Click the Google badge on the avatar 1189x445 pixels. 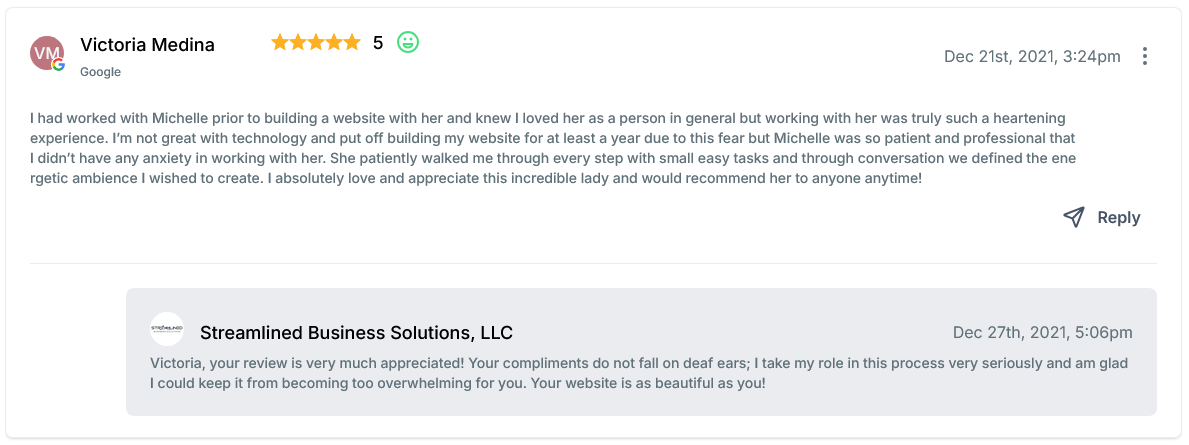click(x=59, y=65)
